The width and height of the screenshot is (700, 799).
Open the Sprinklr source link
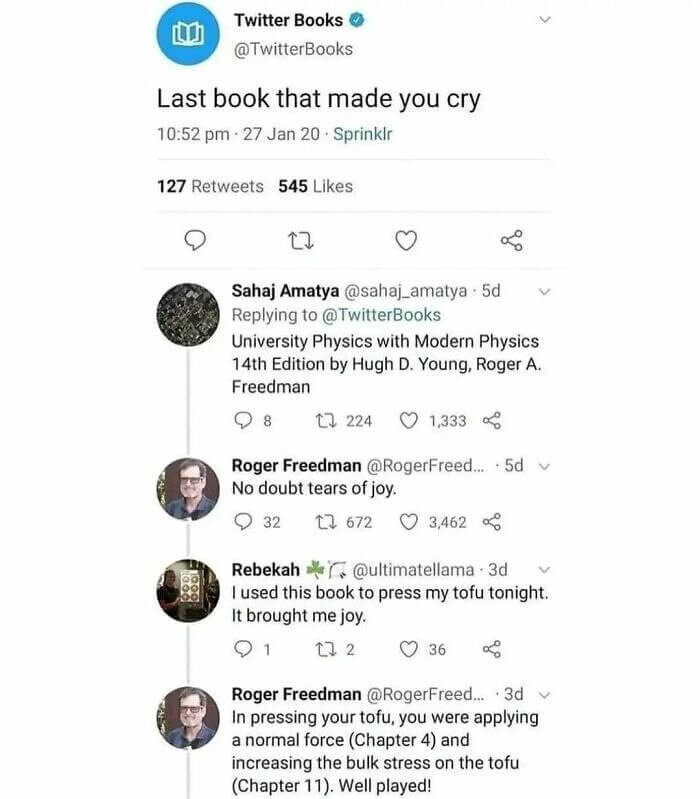363,135
